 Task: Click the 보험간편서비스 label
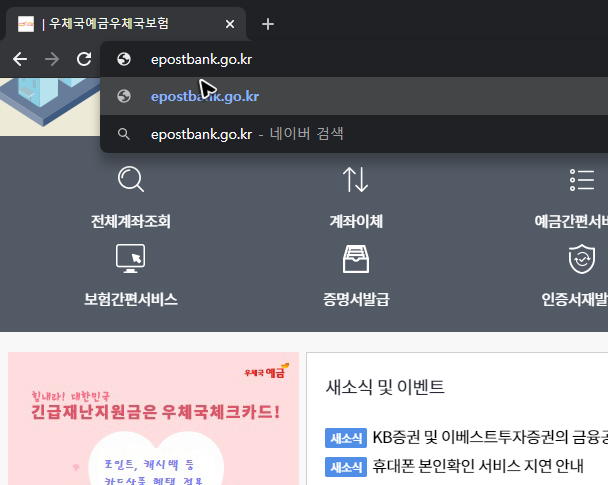[131, 299]
